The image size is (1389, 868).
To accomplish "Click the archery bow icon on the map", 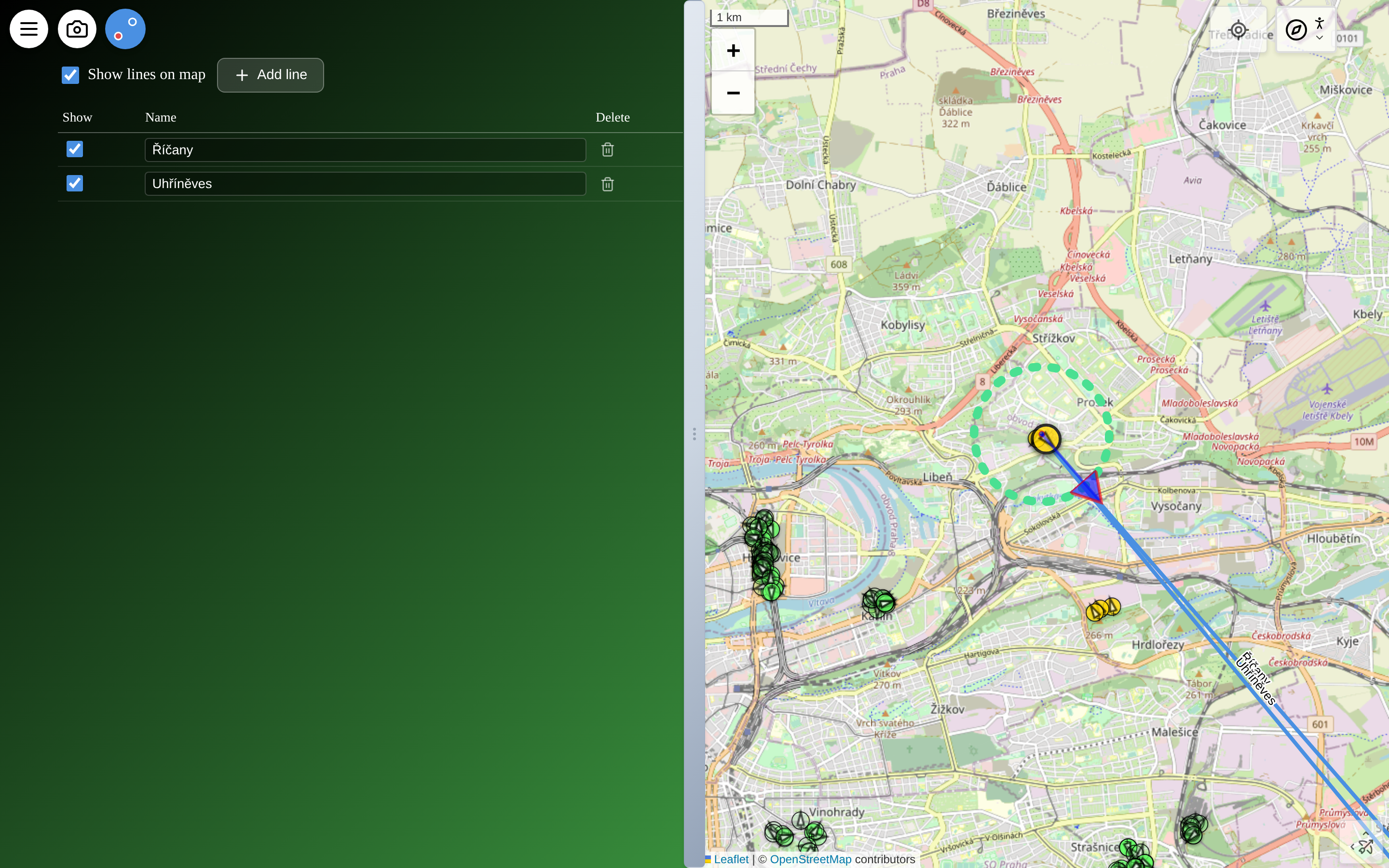I will pyautogui.click(x=1365, y=846).
